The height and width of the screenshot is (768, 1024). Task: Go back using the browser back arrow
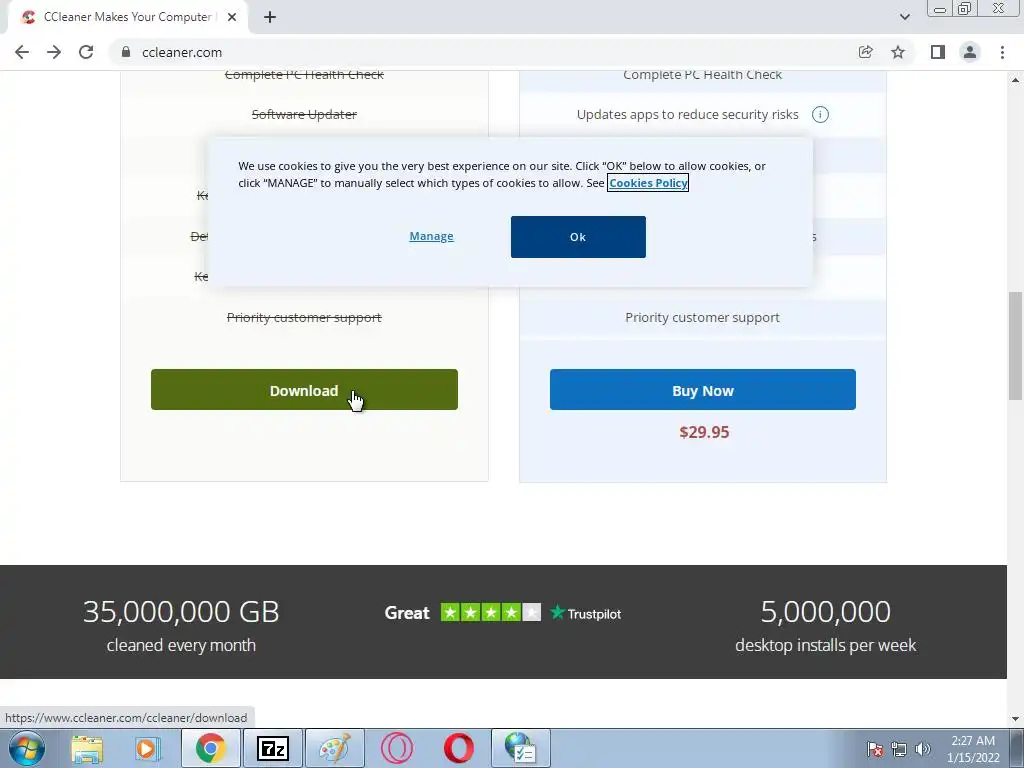pos(22,52)
